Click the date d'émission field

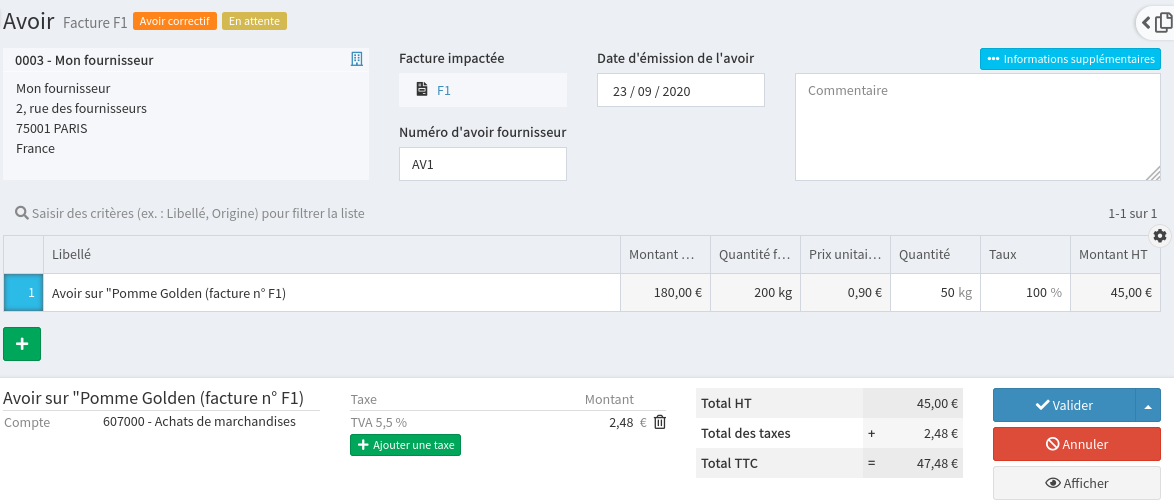pyautogui.click(x=680, y=91)
